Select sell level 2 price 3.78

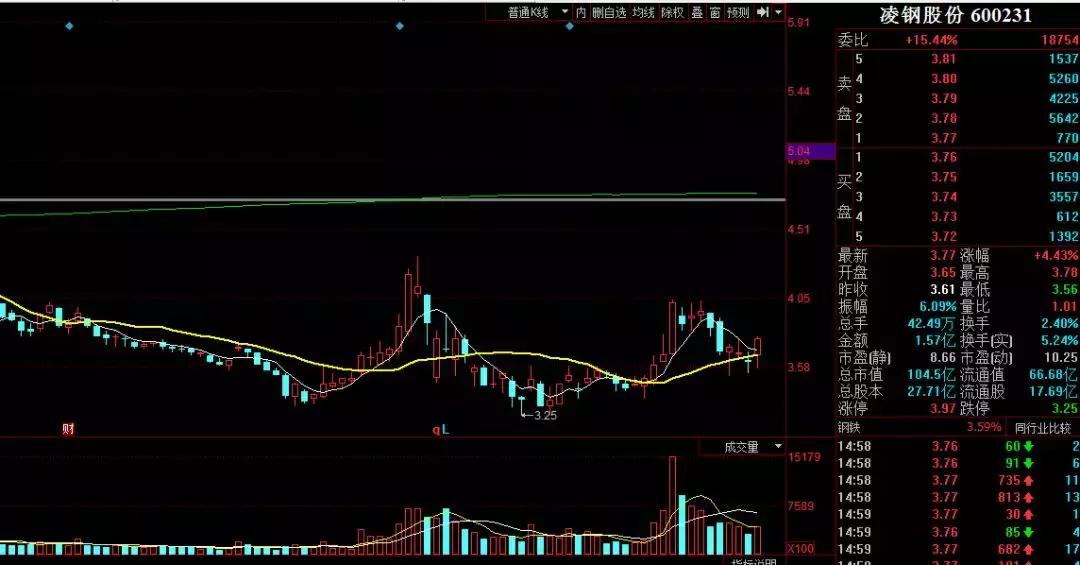[944, 119]
